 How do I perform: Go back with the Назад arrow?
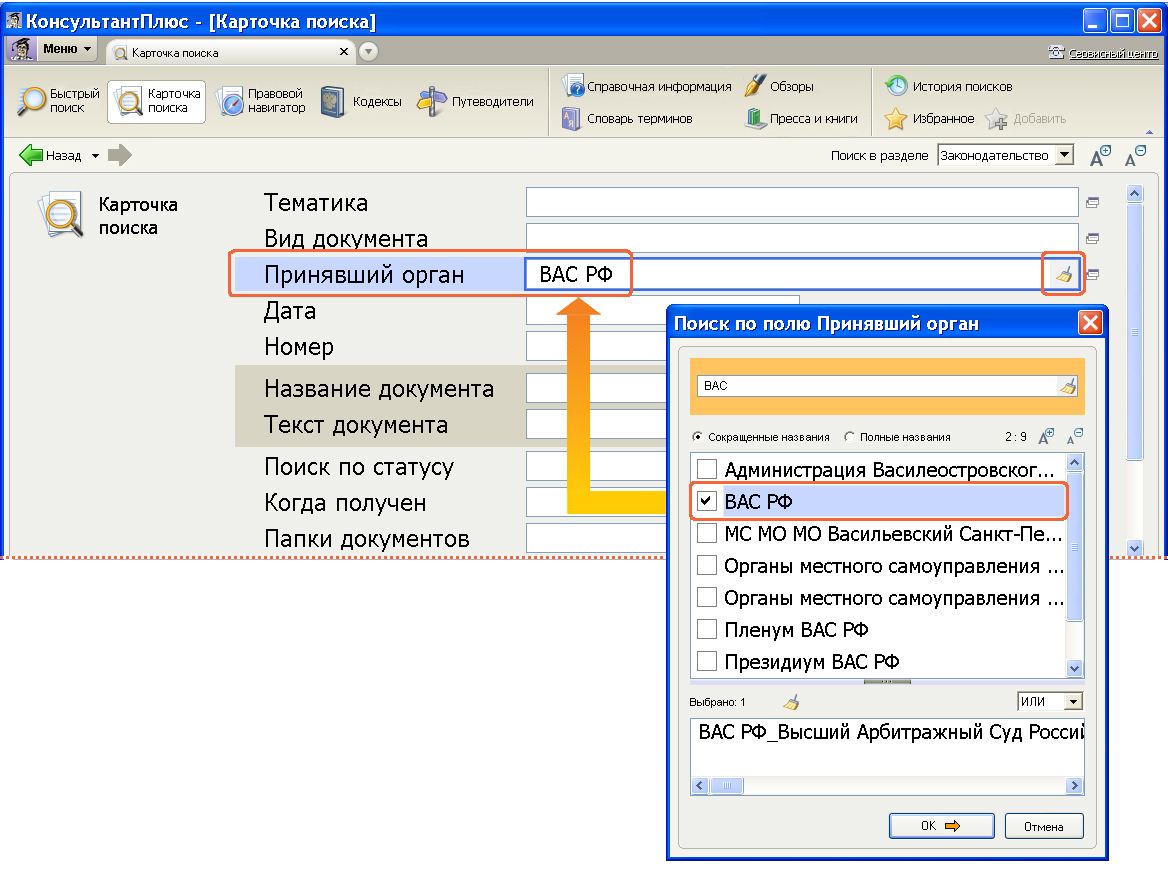(x=49, y=155)
